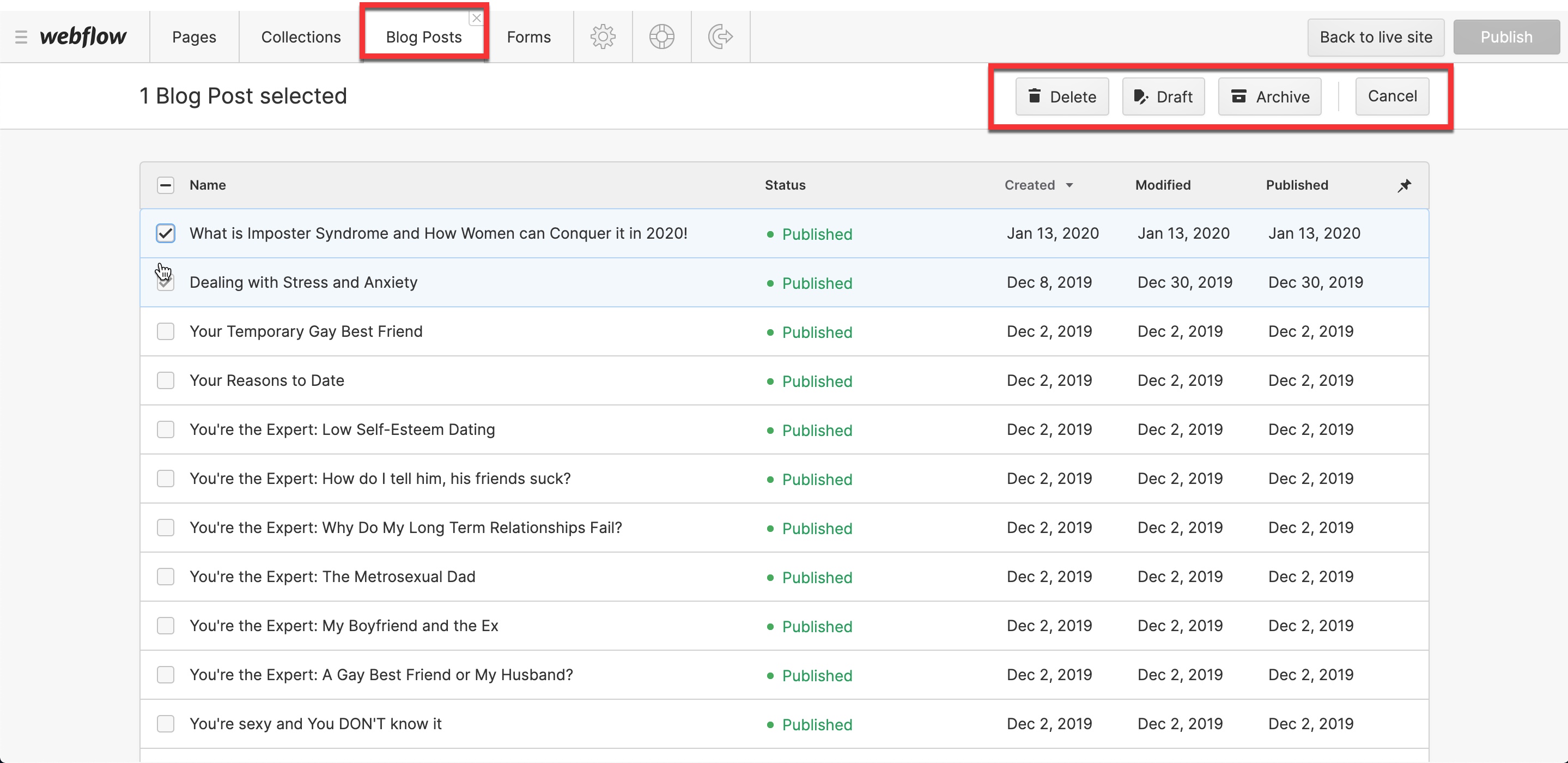Close the Blog Posts tab
This screenshot has height=763, width=1568.
pyautogui.click(x=477, y=19)
